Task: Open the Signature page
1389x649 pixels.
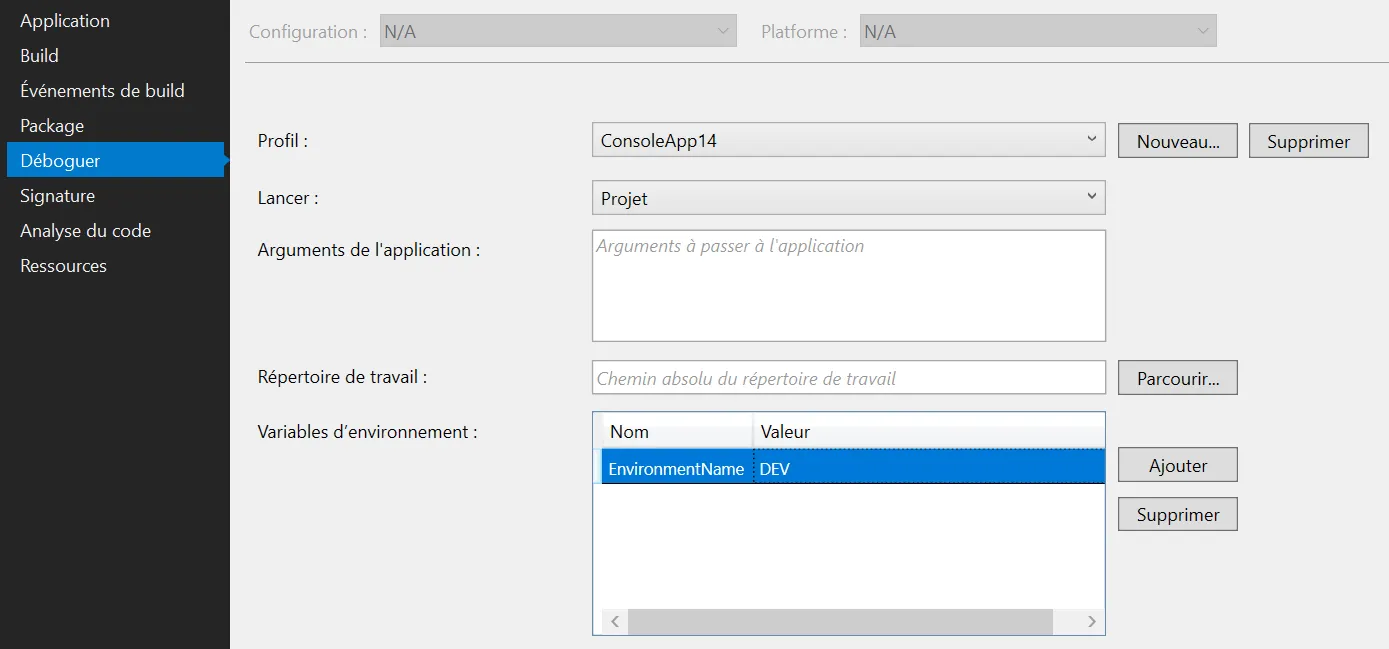Action: [58, 196]
